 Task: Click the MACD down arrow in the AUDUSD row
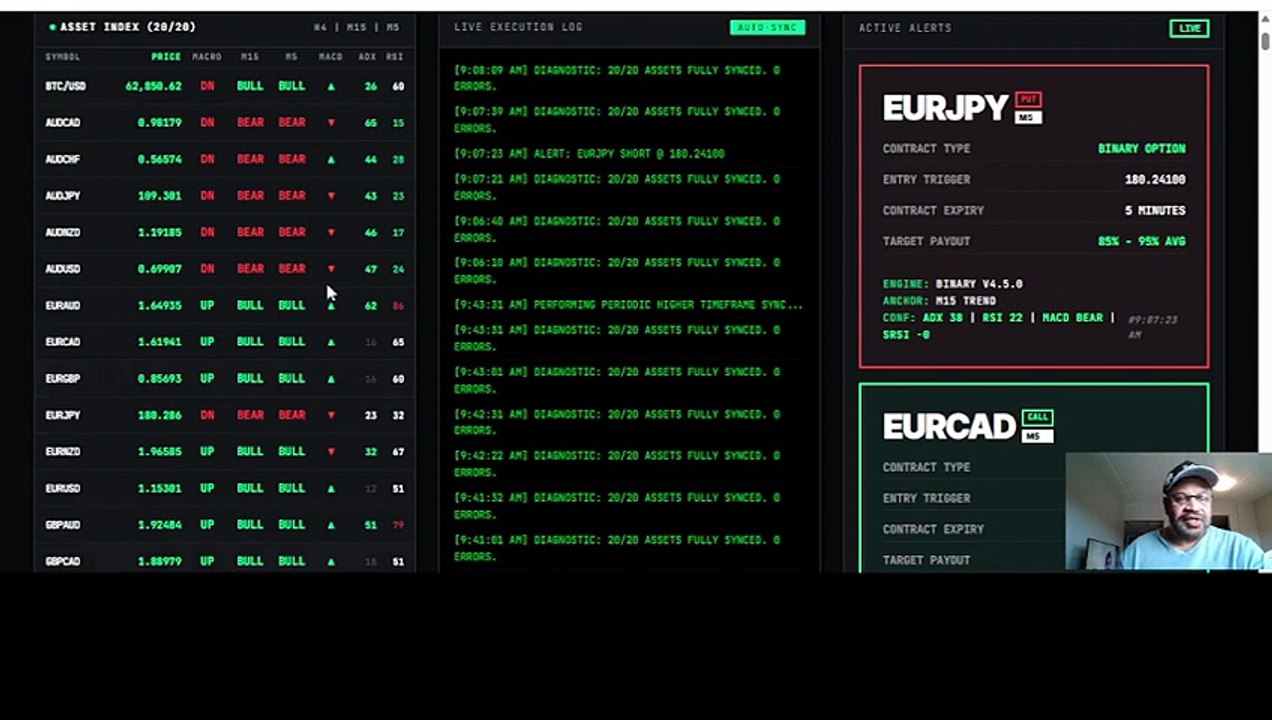[x=331, y=269]
